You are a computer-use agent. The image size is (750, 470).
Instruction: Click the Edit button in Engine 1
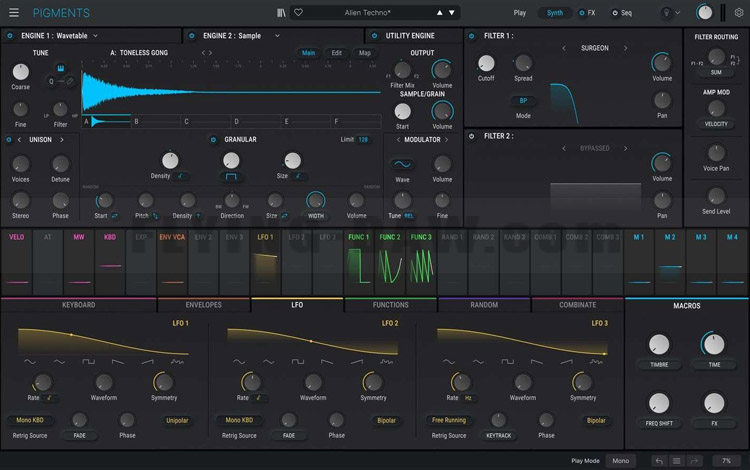(336, 52)
